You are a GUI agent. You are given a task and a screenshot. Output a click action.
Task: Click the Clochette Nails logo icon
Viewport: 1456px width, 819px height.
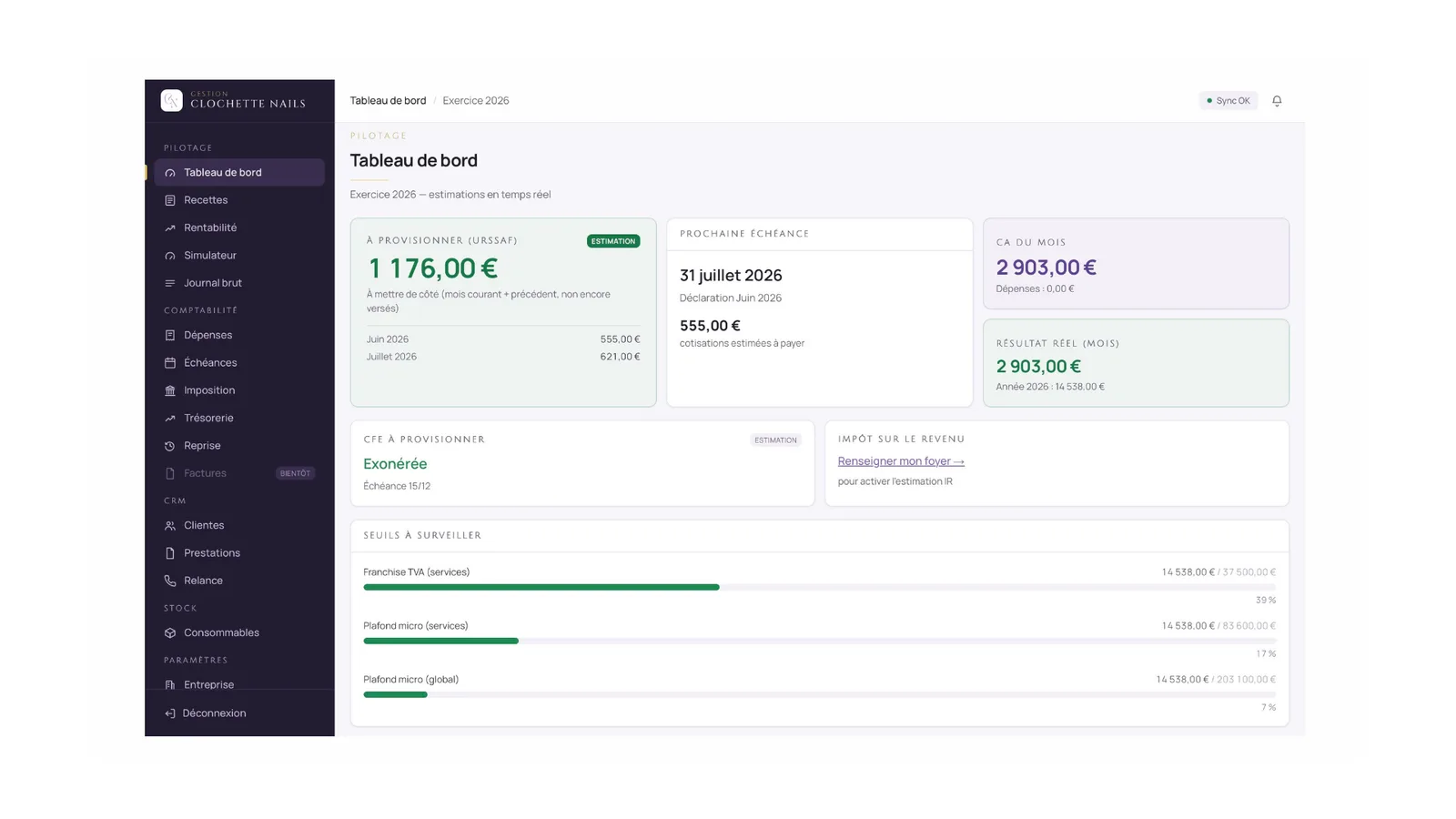coord(171,100)
